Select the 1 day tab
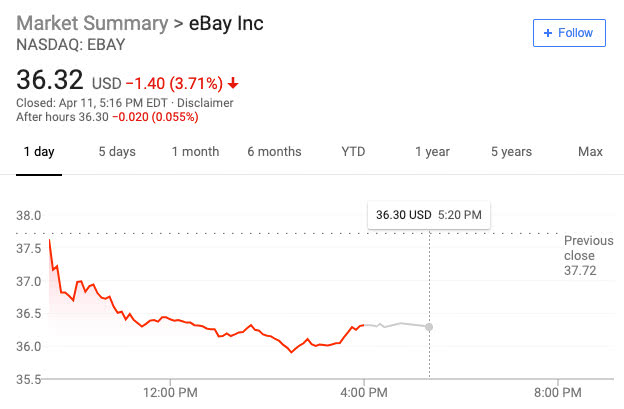Image resolution: width=624 pixels, height=409 pixels. (x=39, y=152)
